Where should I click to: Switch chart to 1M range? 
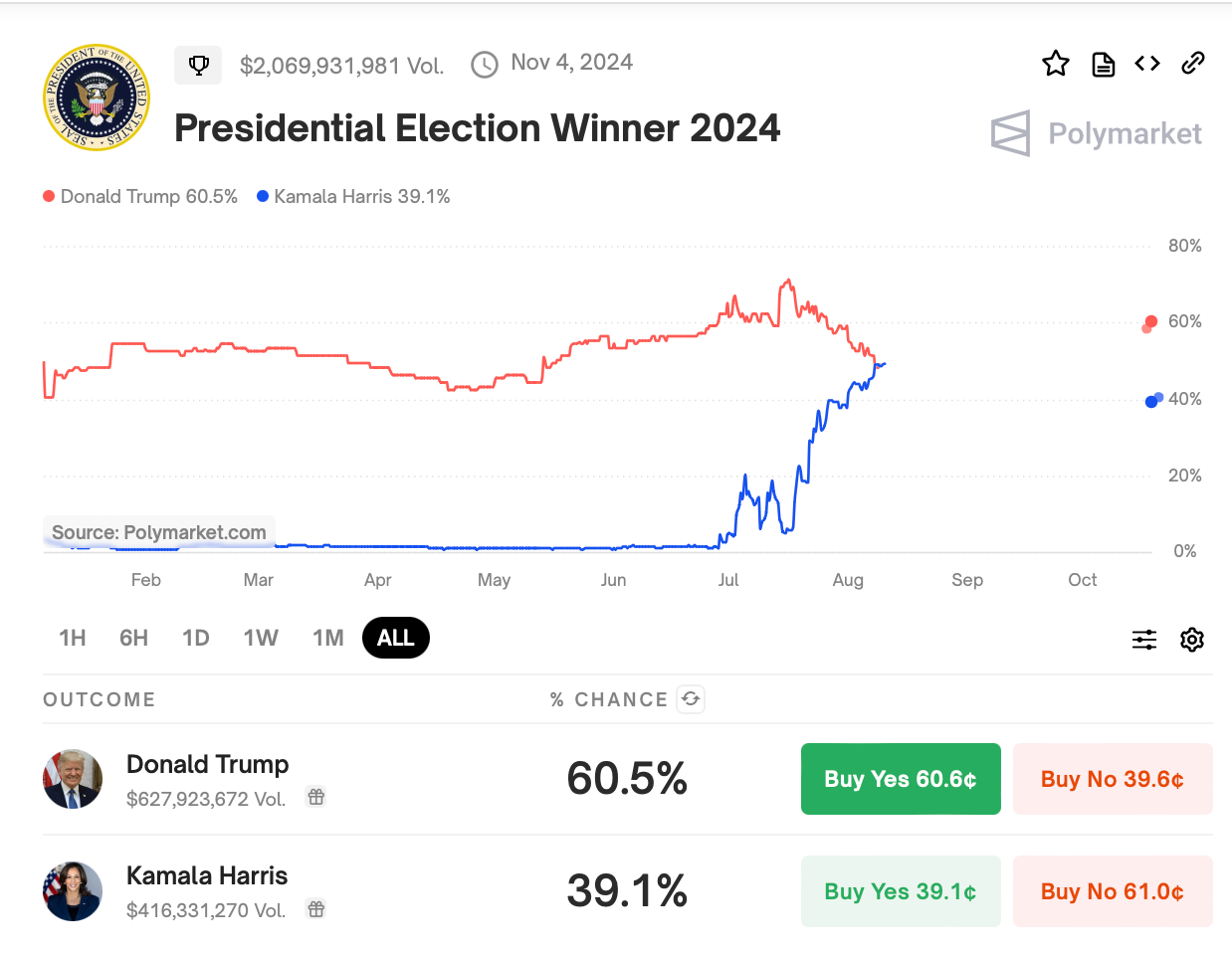coord(328,638)
